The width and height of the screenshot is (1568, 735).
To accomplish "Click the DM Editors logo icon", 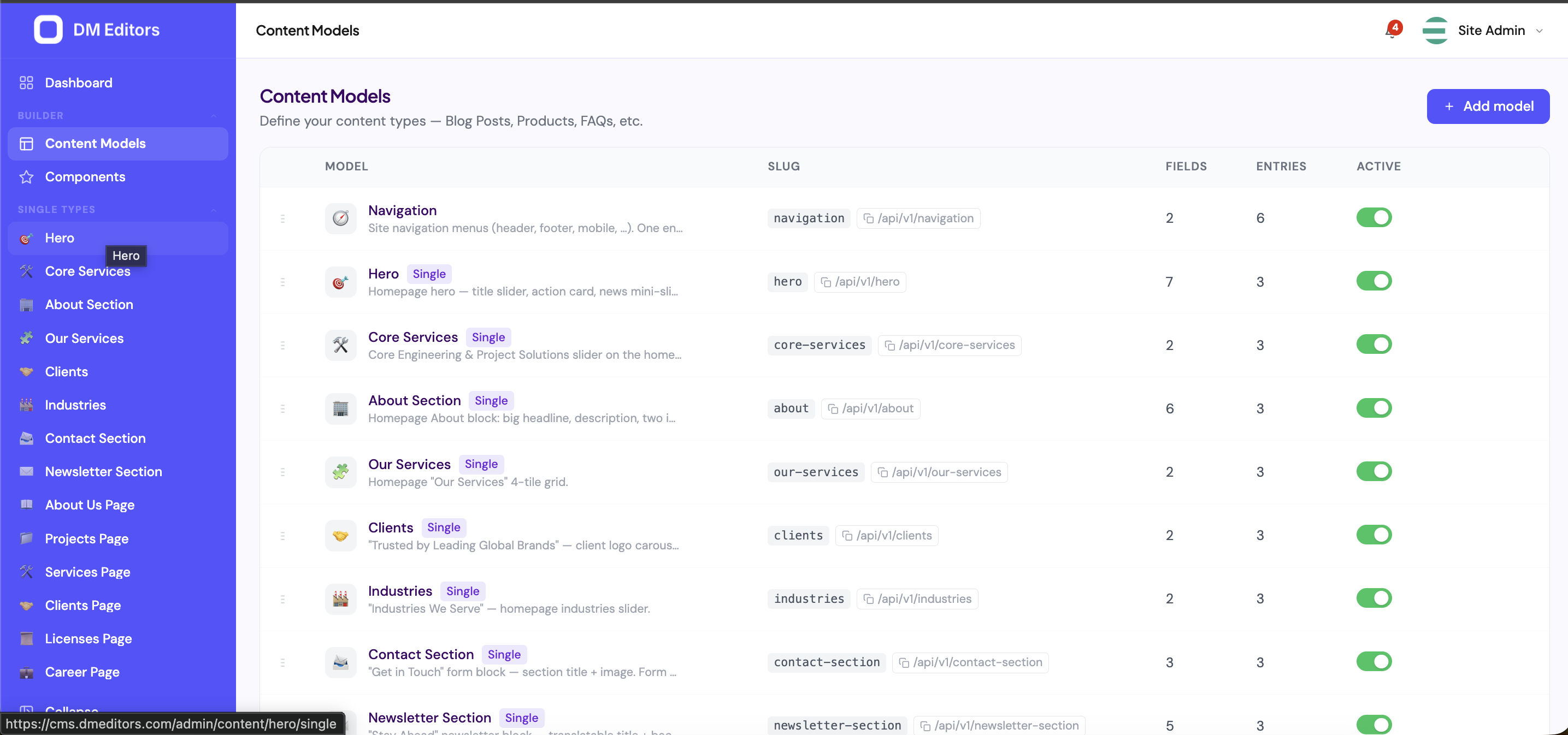I will click(x=48, y=29).
